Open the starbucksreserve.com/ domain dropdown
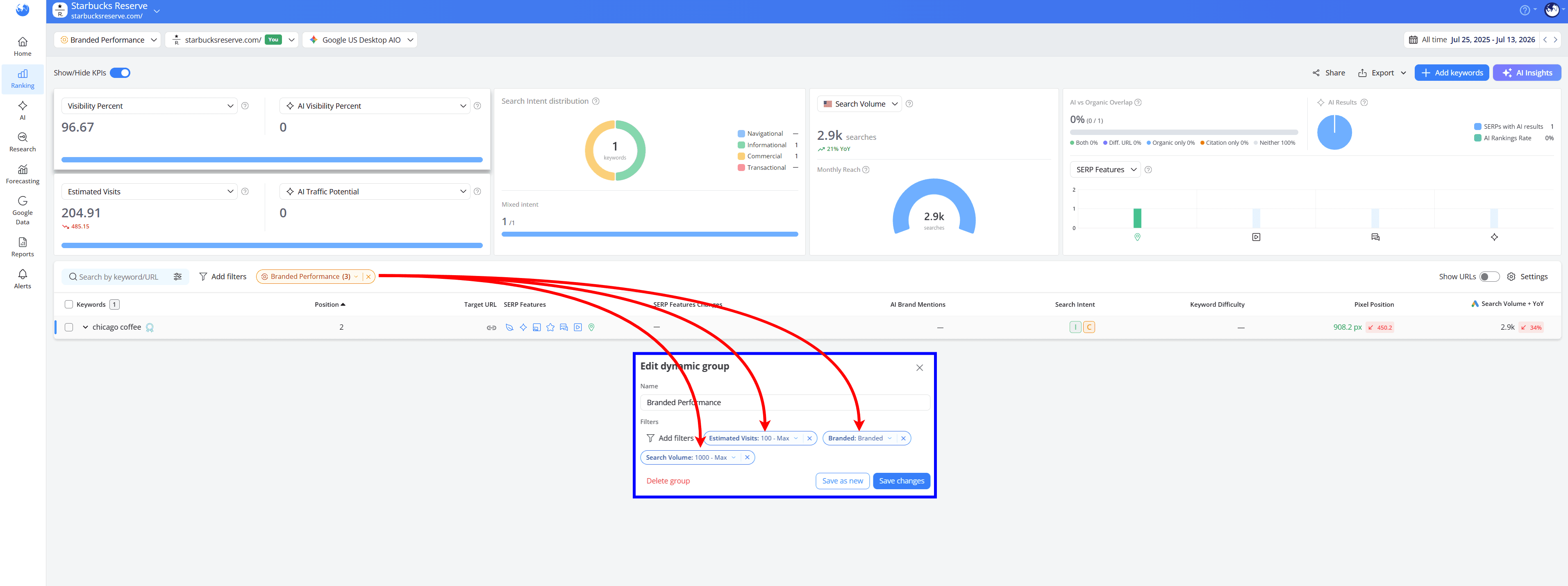The image size is (1568, 586). [232, 40]
